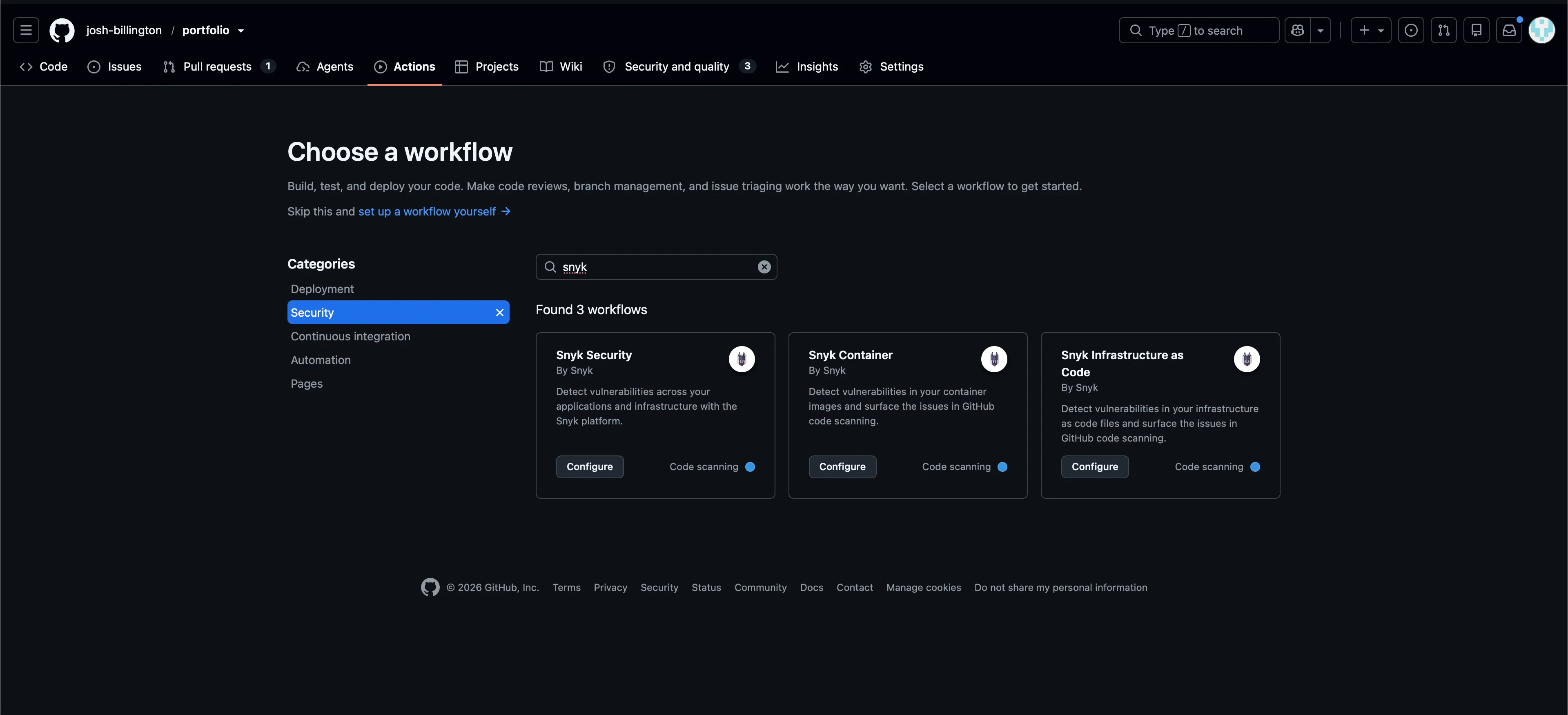Open the Create new plus menu

[x=1371, y=30]
